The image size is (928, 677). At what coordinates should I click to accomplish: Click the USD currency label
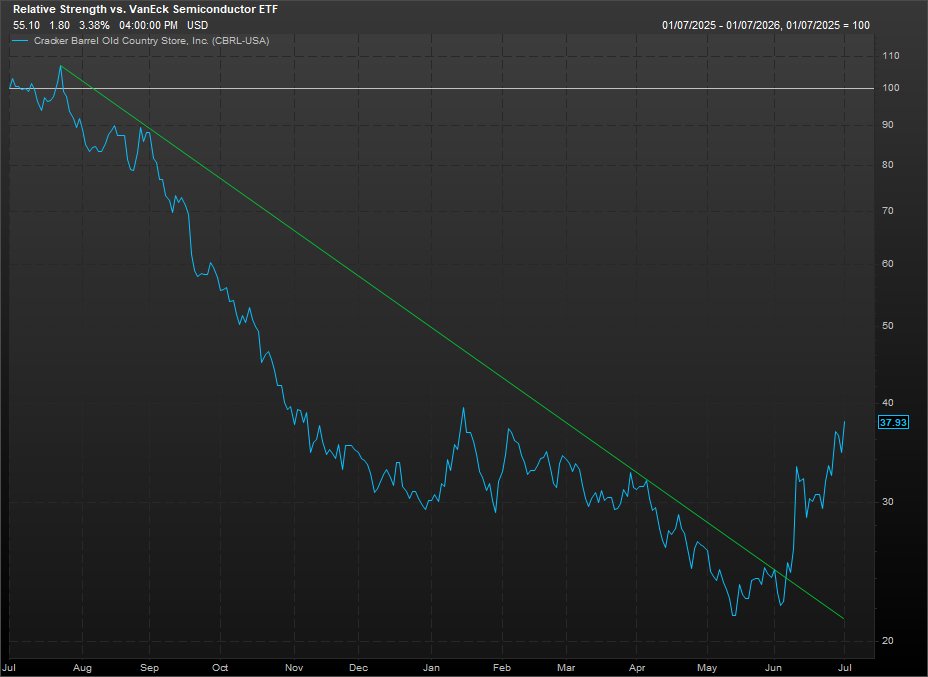(197, 25)
